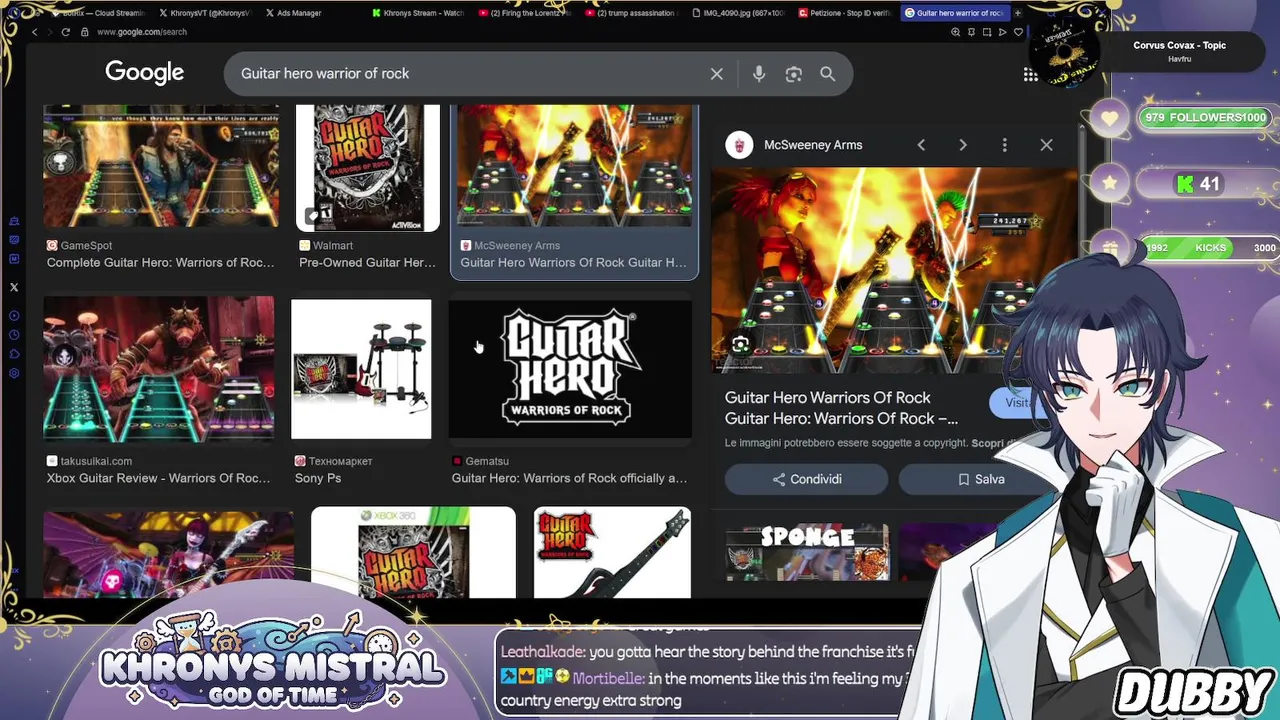Open the Google apps grid
Screen dimensions: 1280x720
click(1030, 74)
